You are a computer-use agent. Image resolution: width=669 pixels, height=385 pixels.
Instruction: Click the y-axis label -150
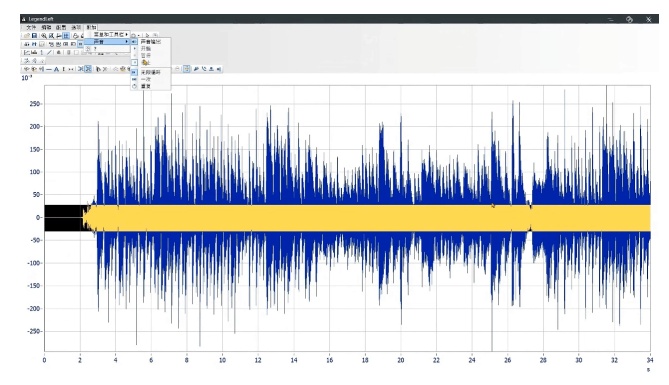pyautogui.click(x=34, y=286)
